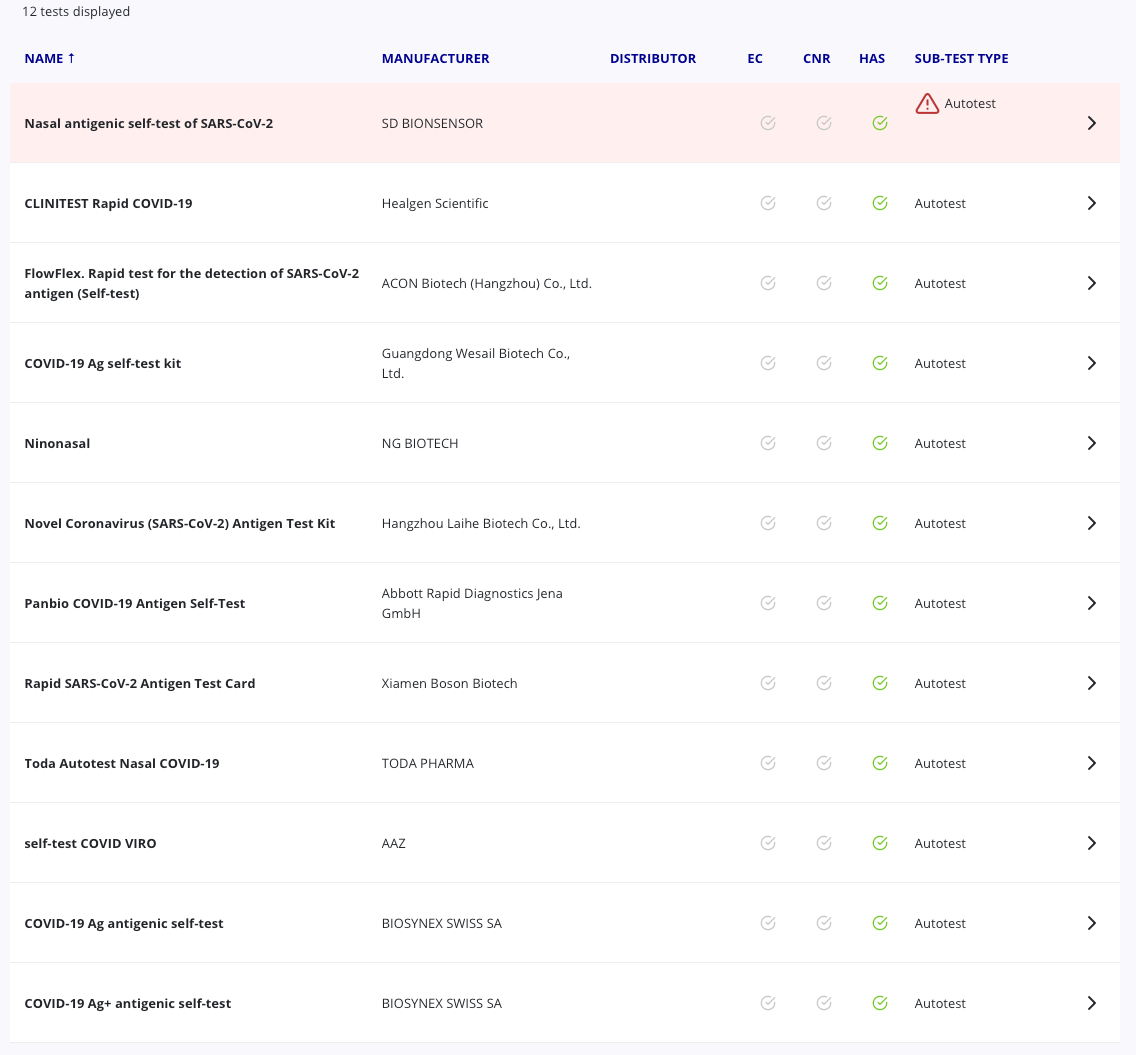
Task: Sort by DISTRIBUTOR column header
Action: (653, 59)
